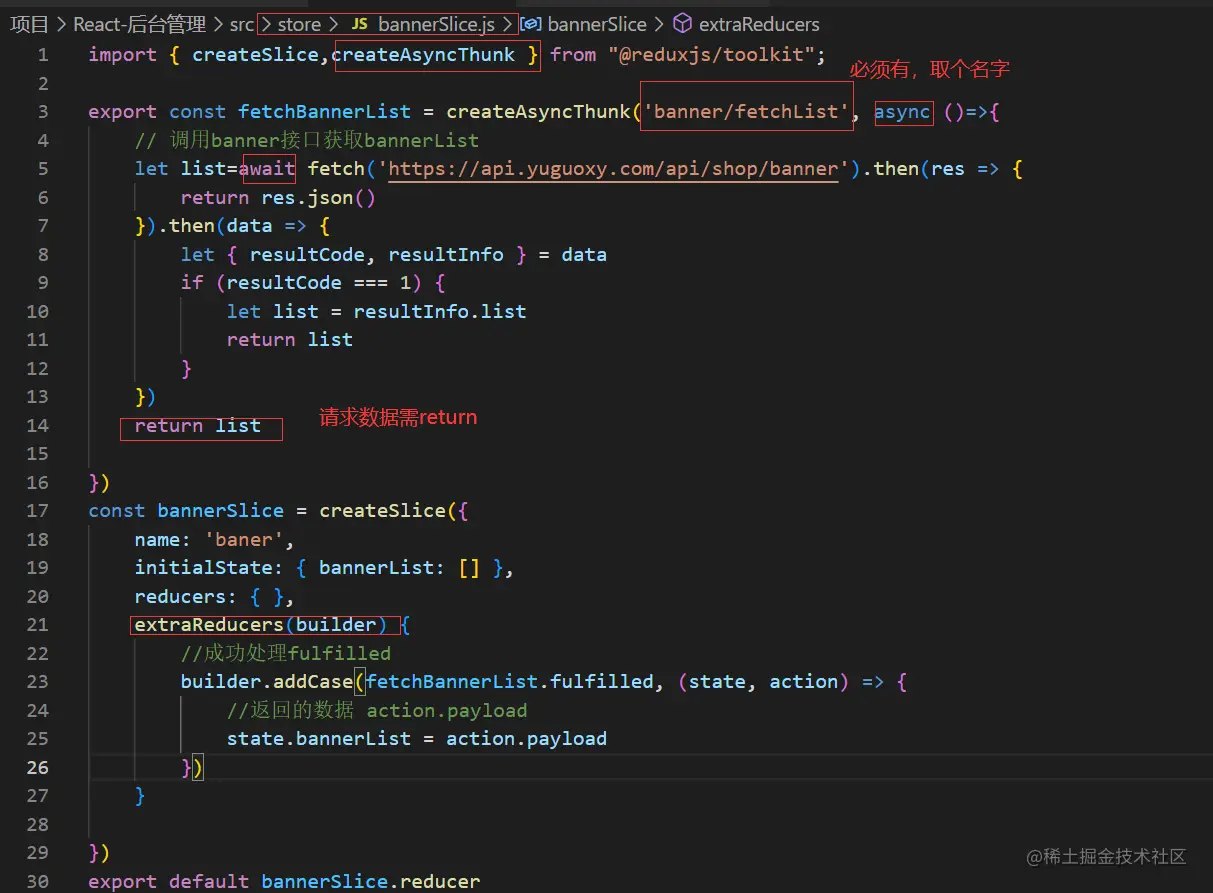Click the JS file icon in breadcrumb
The width and height of the screenshot is (1213, 893).
(x=358, y=24)
